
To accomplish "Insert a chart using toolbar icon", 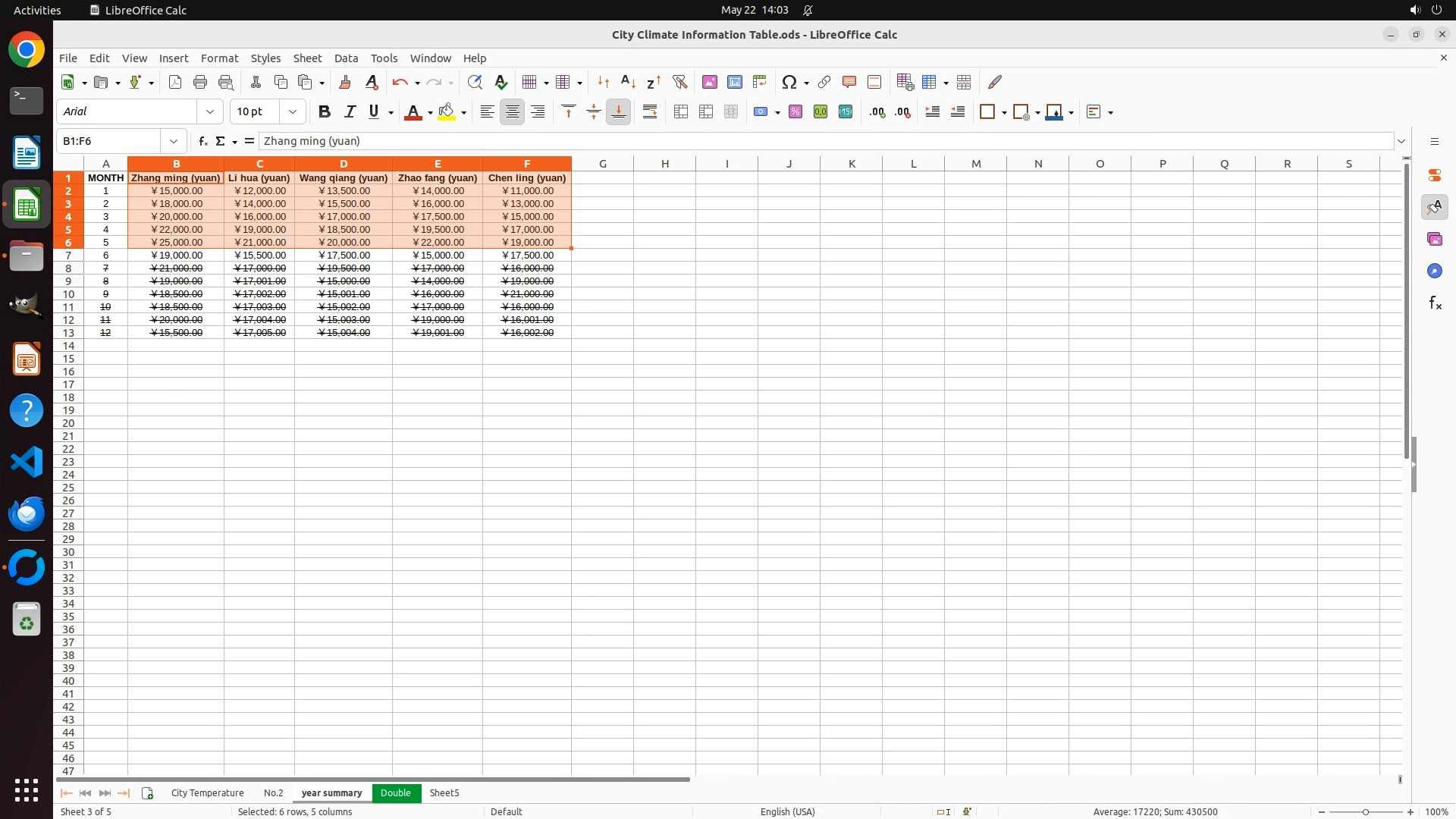I will pyautogui.click(x=734, y=82).
